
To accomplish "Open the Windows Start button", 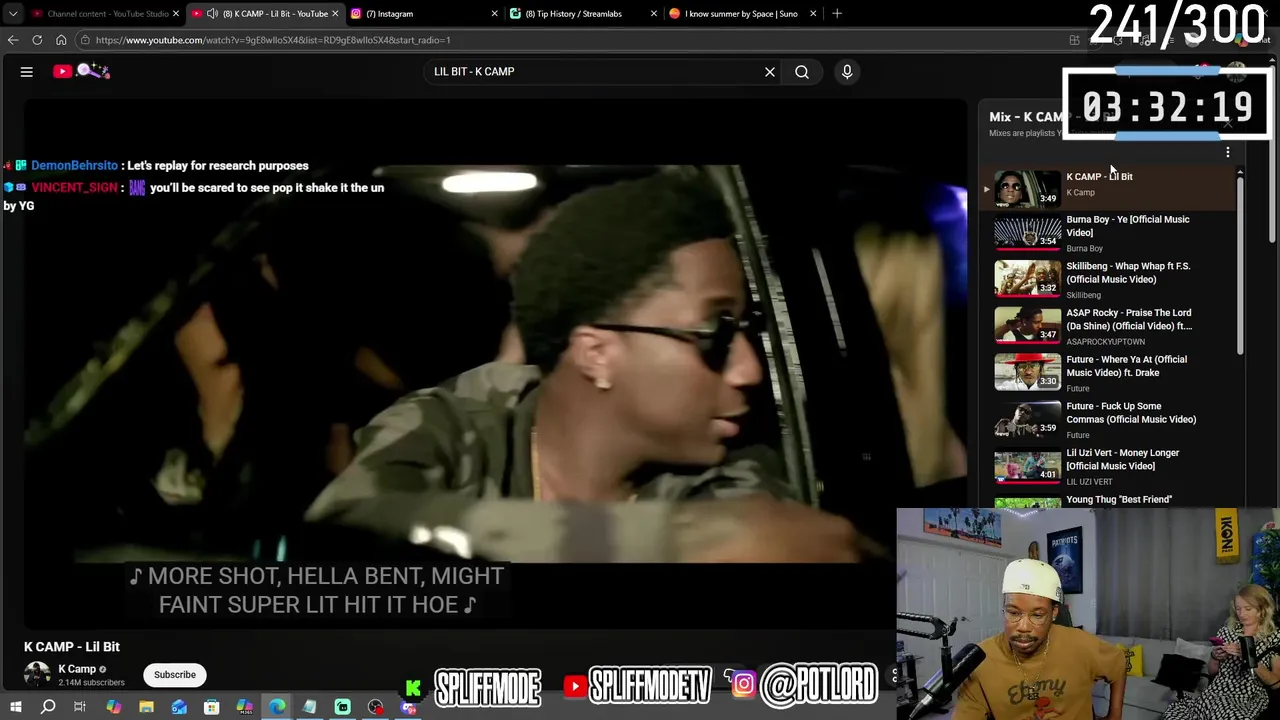I will (x=16, y=708).
